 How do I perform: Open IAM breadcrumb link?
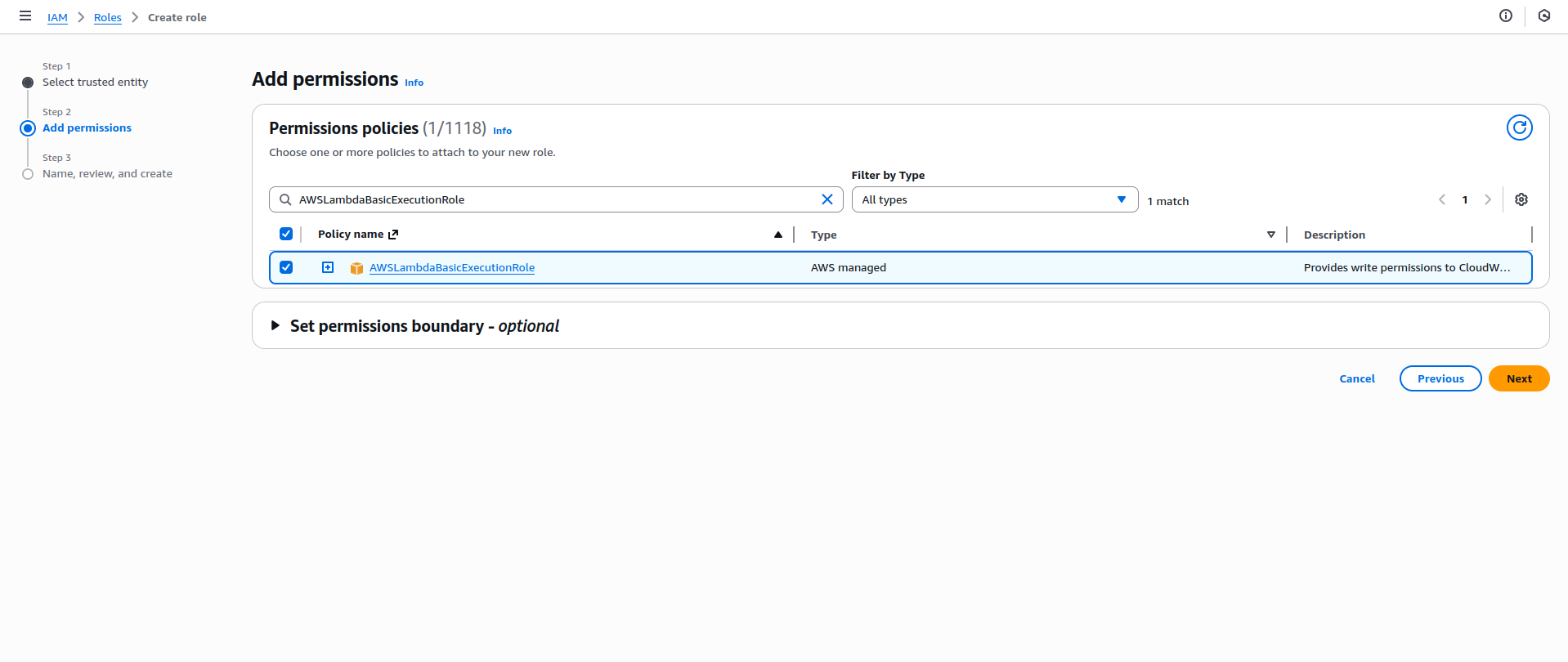tap(57, 17)
